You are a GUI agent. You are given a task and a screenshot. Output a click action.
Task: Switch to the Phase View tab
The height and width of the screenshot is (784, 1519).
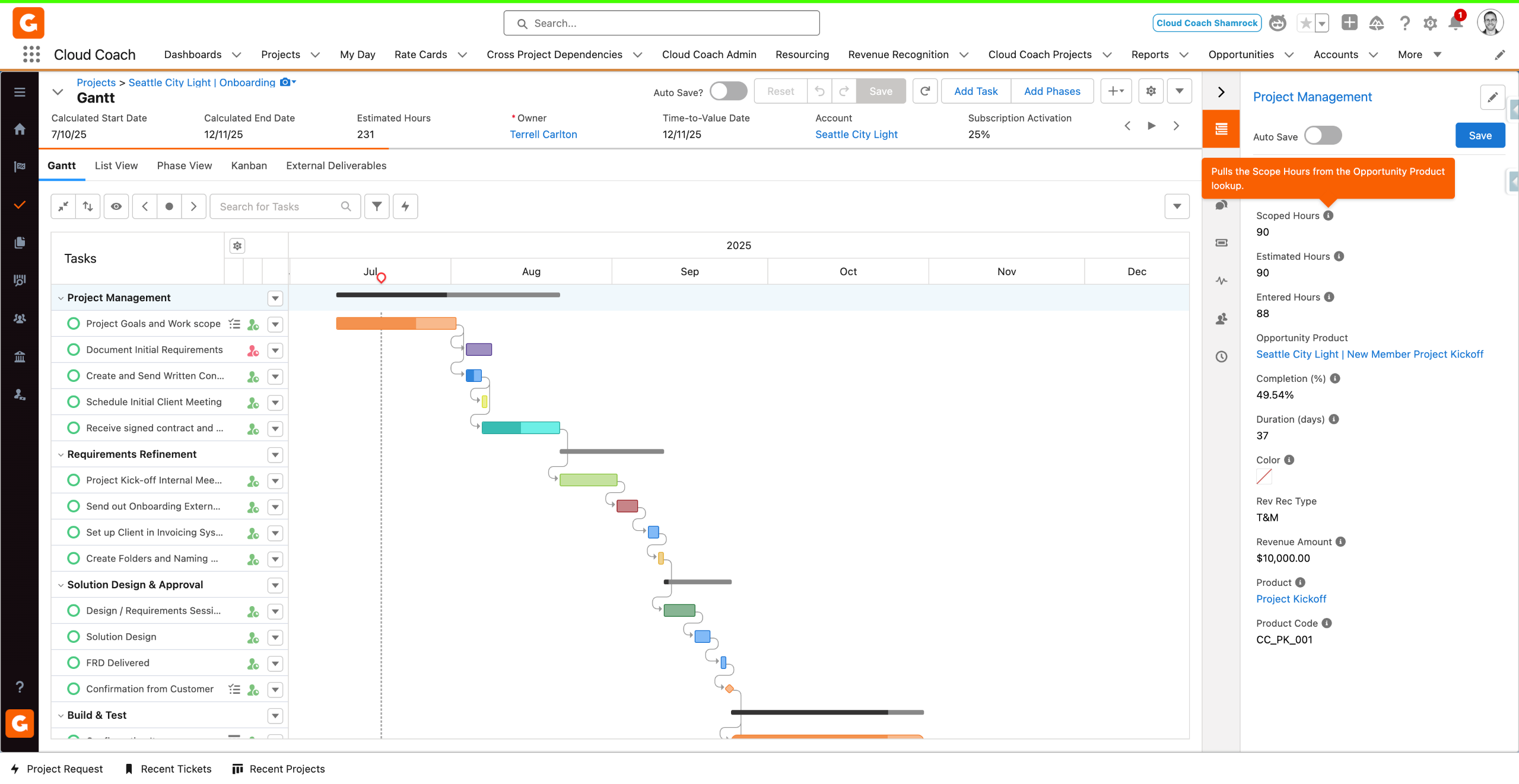click(x=184, y=166)
